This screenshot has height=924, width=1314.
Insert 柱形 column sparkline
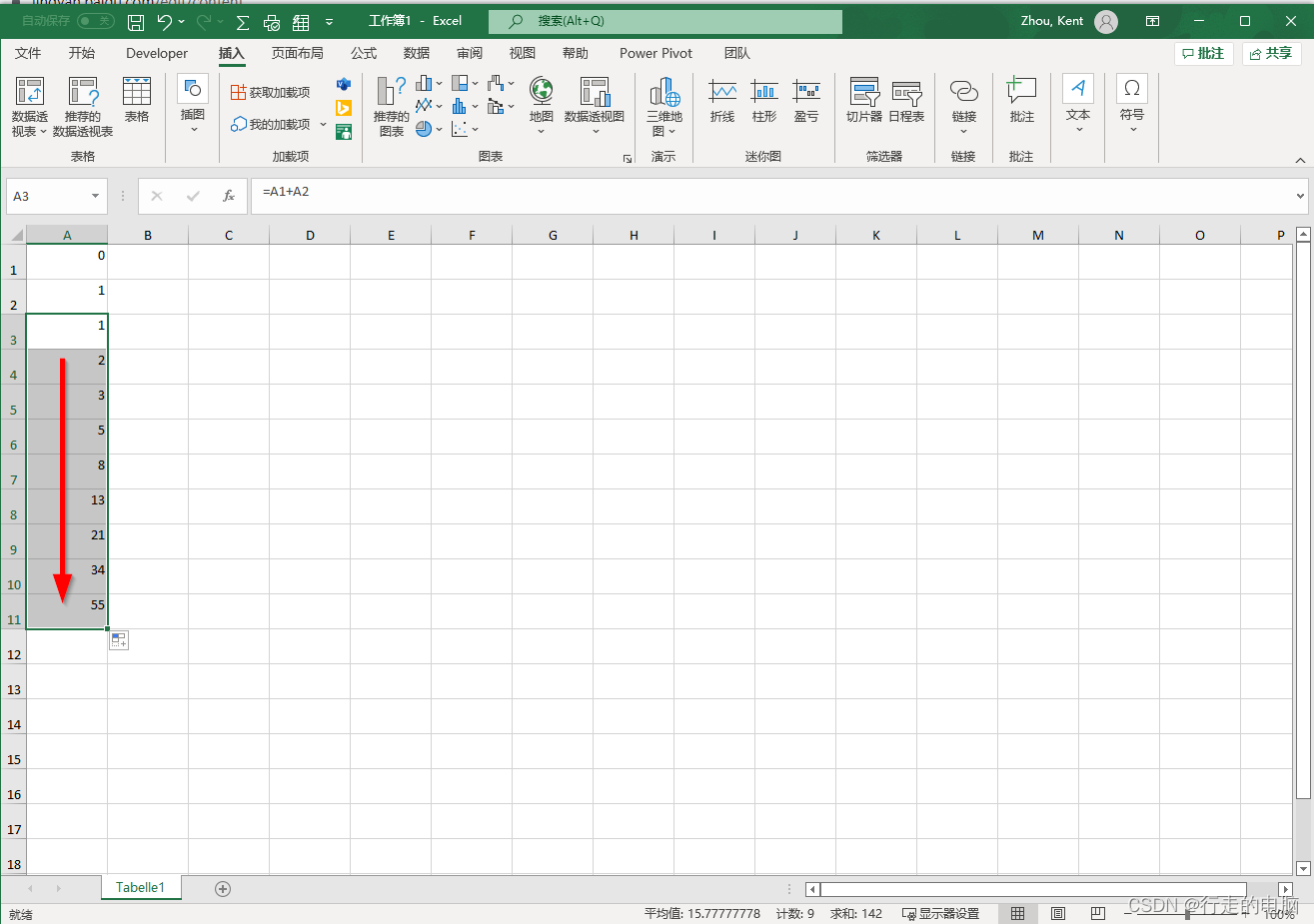(x=764, y=100)
